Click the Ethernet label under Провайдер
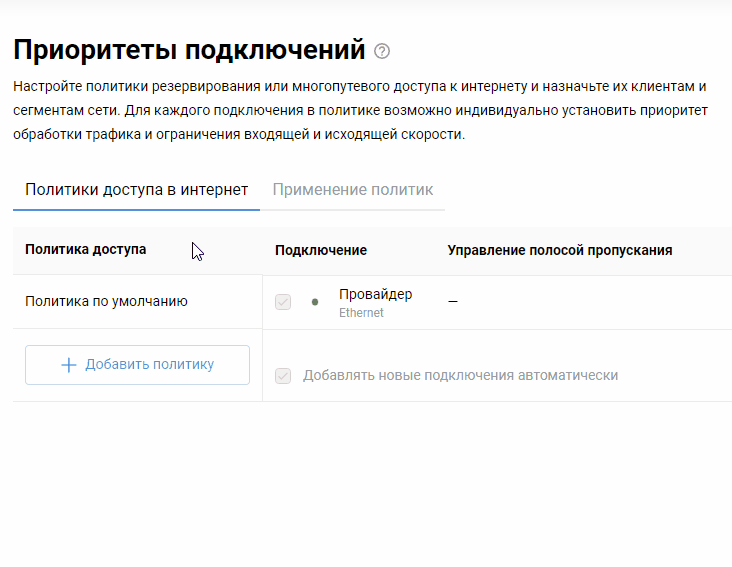 (361, 313)
